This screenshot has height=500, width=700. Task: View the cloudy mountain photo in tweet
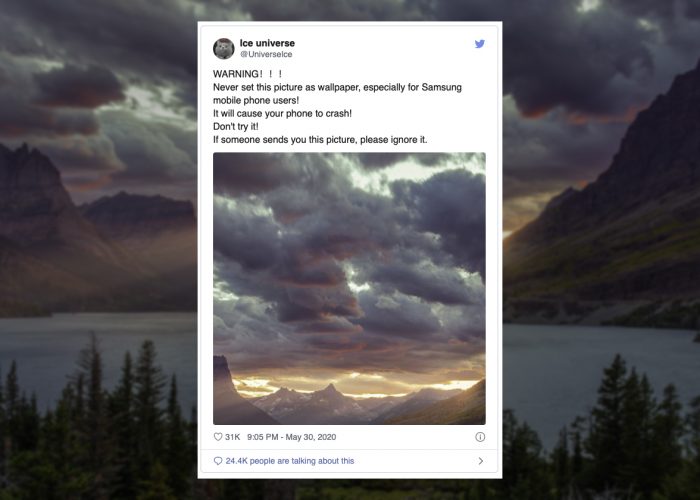349,288
